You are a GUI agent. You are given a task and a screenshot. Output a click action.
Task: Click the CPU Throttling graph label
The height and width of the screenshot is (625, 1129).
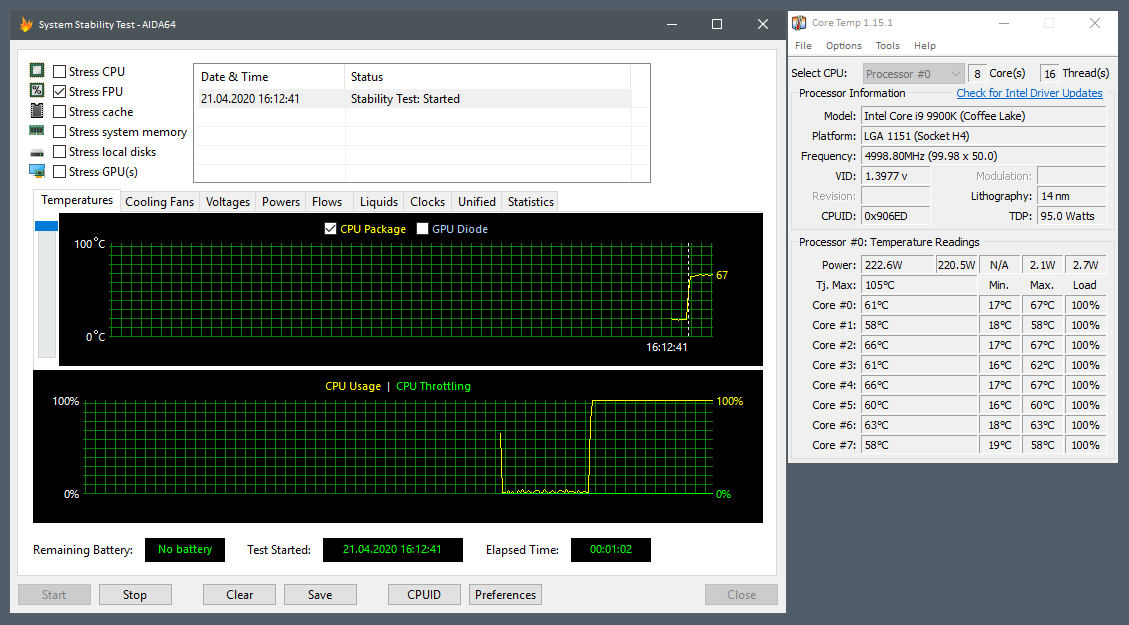433,386
